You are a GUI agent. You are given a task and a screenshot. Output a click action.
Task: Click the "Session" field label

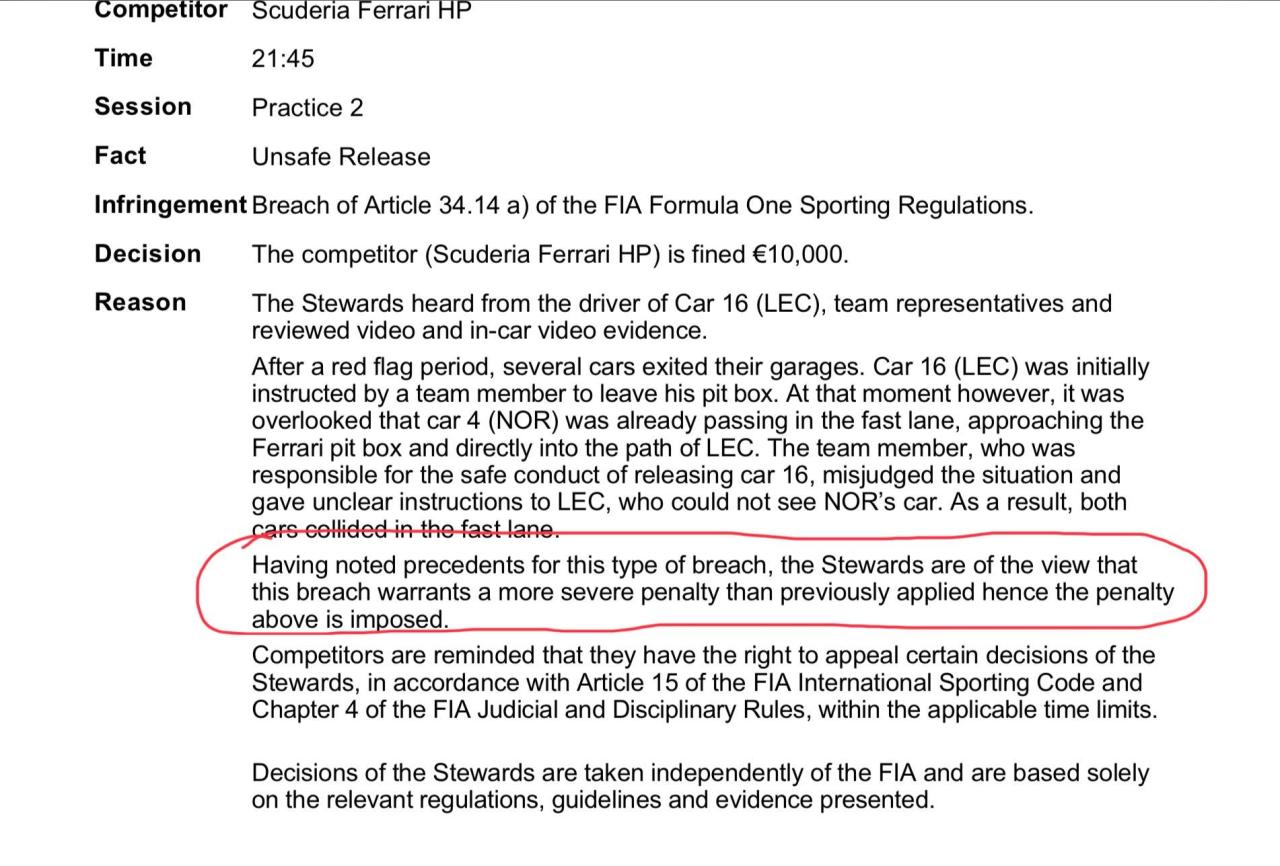(143, 107)
